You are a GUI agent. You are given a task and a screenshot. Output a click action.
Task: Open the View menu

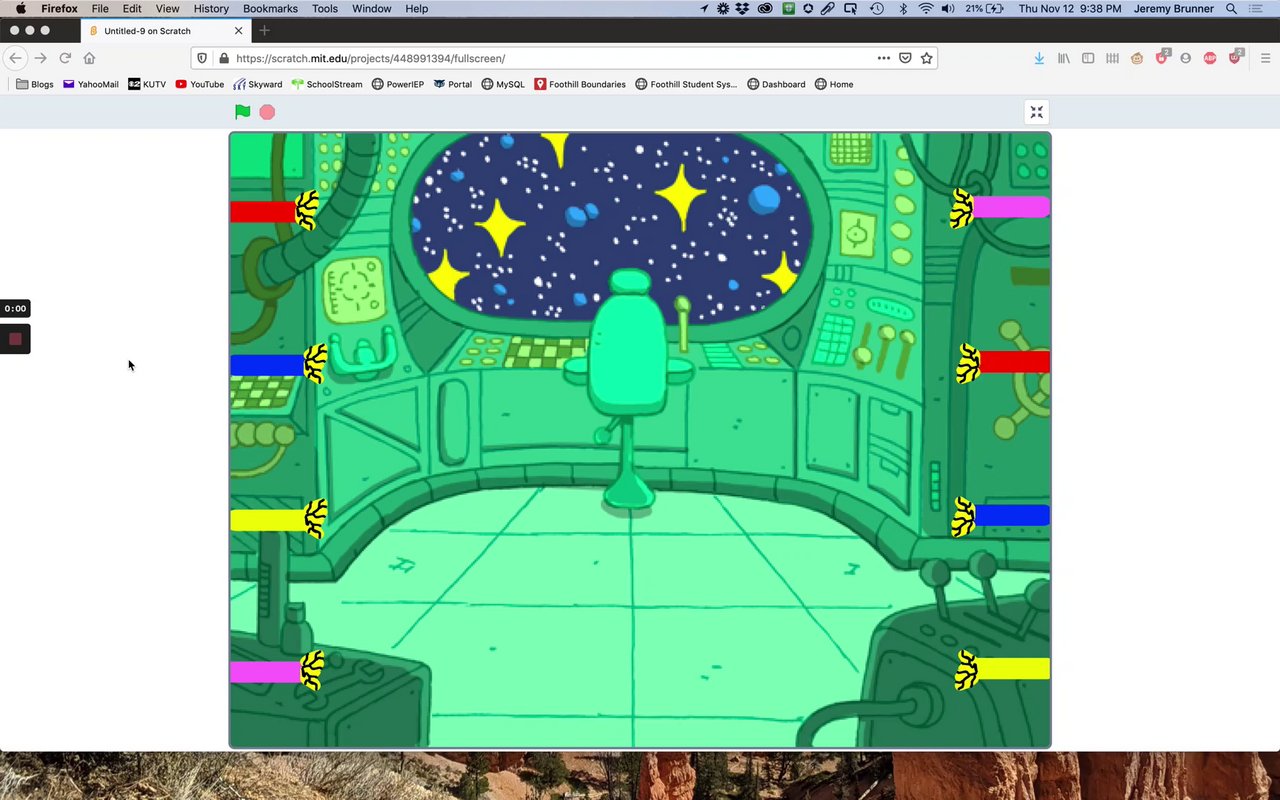[x=167, y=8]
